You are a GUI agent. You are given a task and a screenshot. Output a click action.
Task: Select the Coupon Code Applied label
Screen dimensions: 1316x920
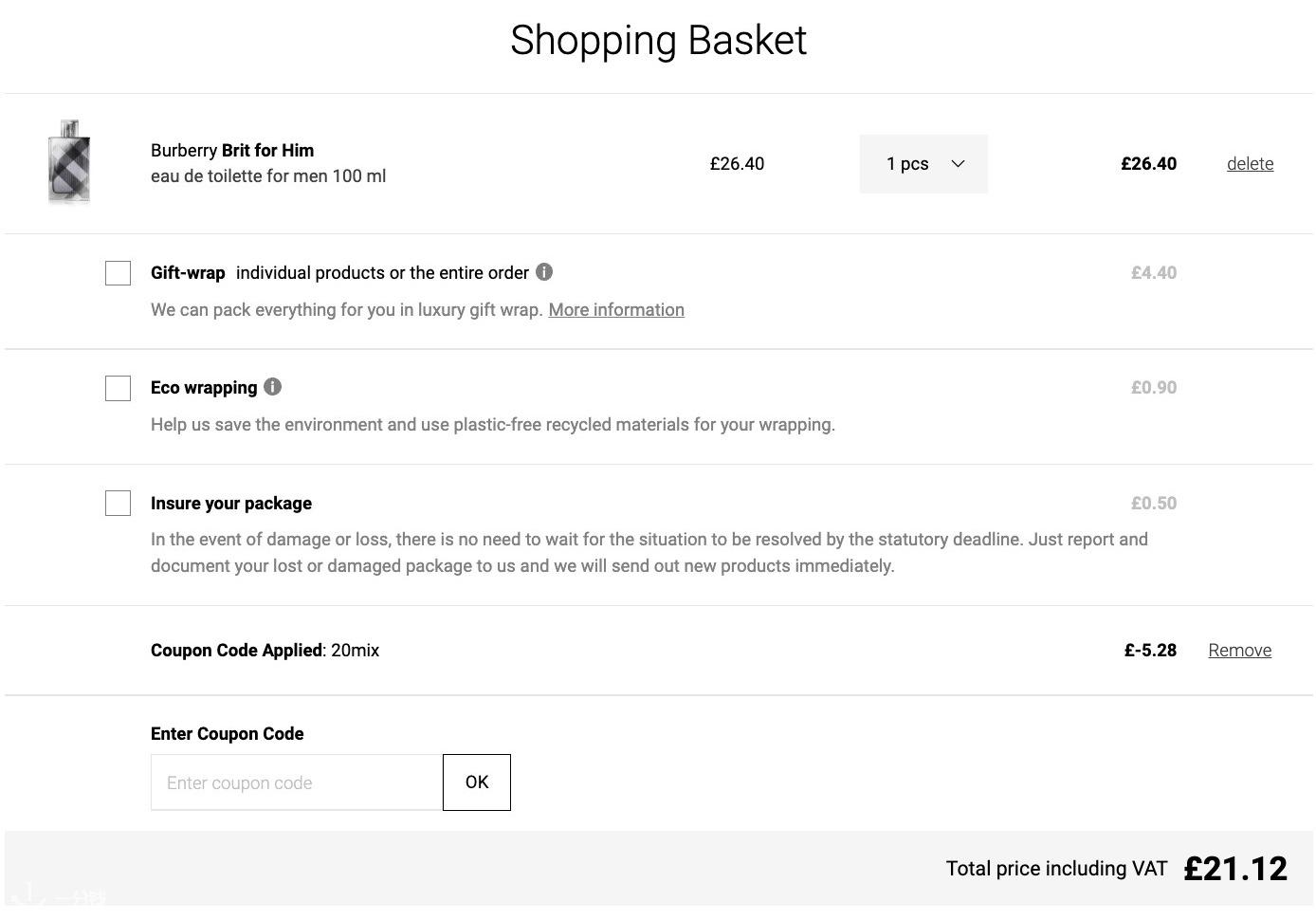point(237,651)
